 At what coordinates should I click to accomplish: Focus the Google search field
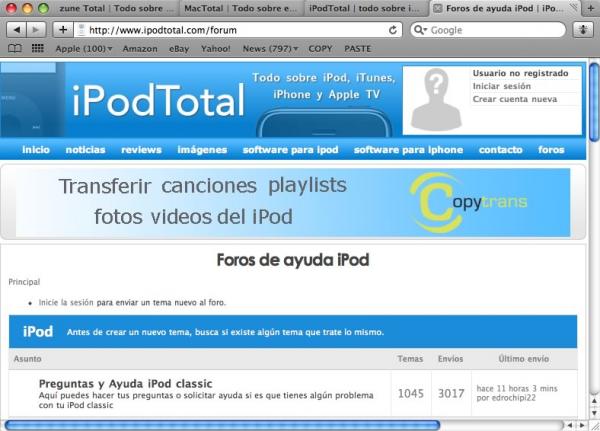tap(488, 30)
